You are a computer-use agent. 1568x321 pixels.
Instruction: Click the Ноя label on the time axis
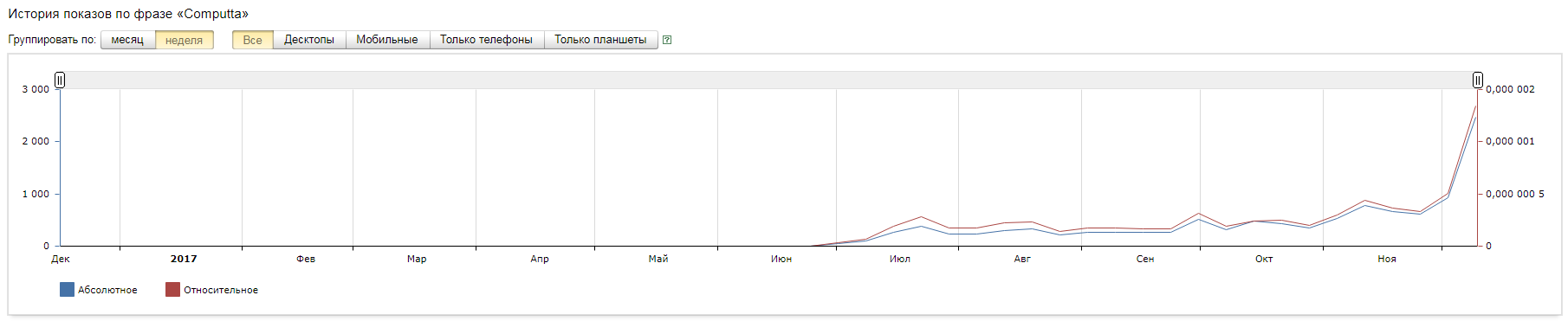tap(1387, 259)
